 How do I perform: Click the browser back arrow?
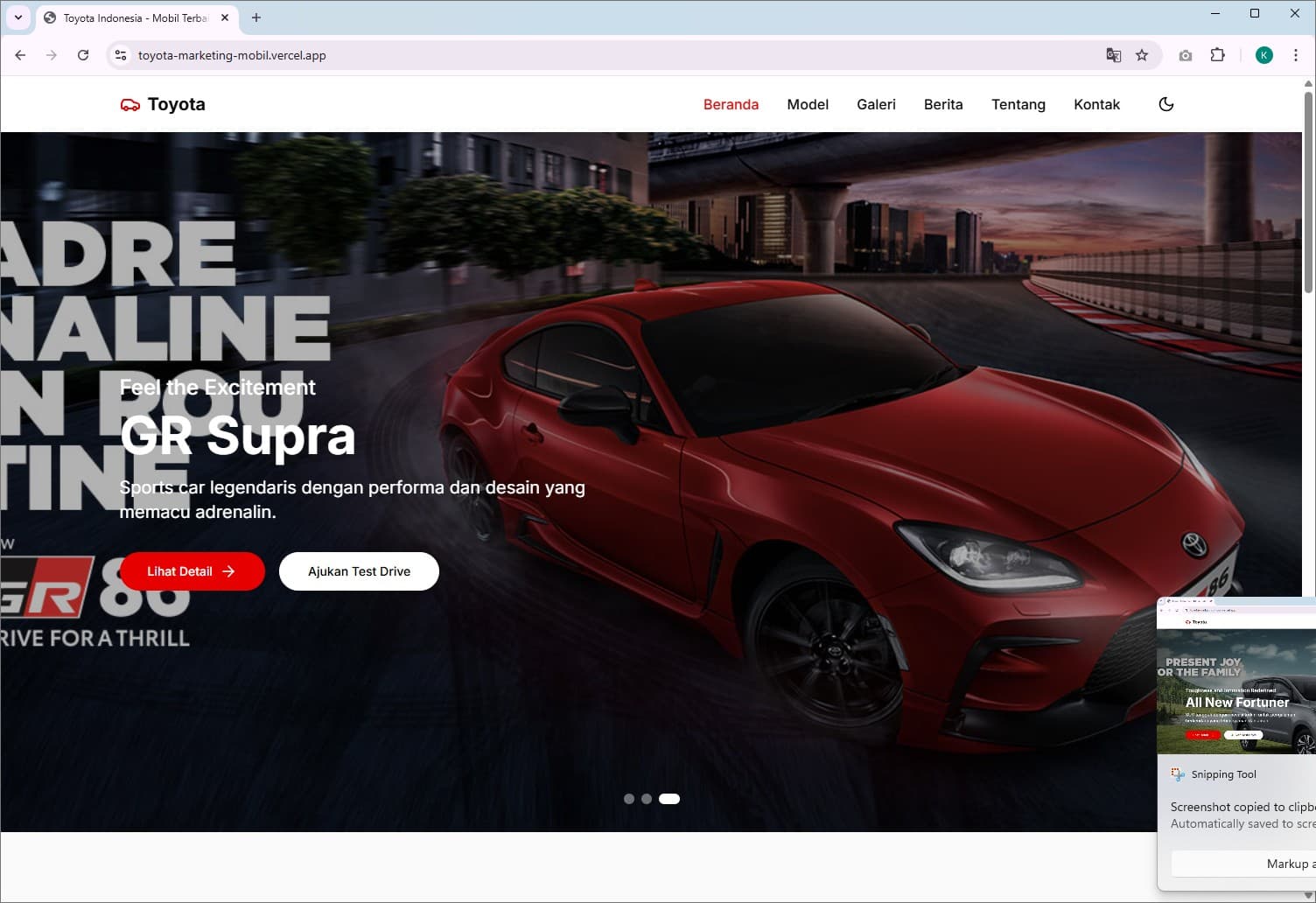[x=20, y=55]
